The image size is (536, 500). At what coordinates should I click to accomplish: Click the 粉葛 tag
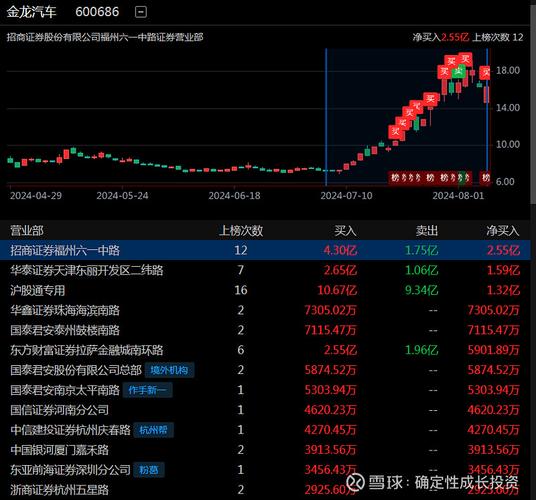click(x=149, y=470)
